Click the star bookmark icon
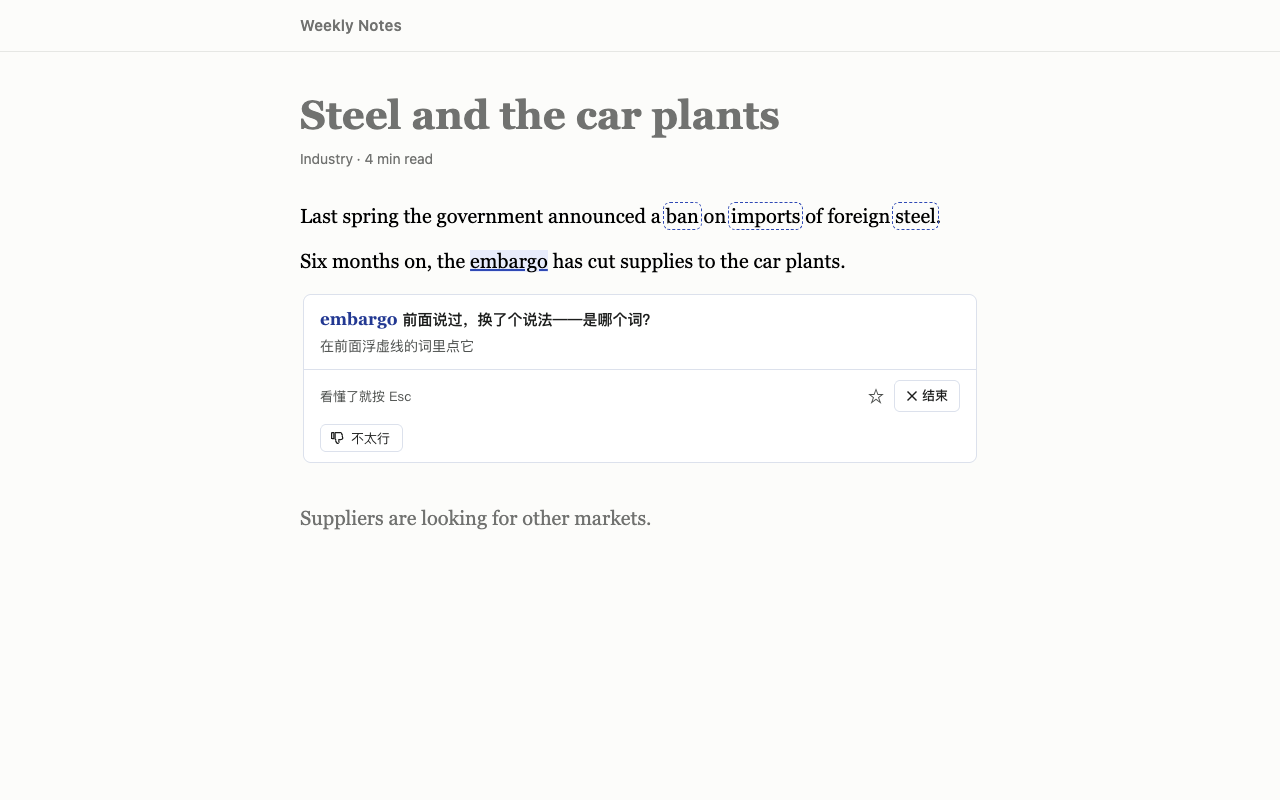The width and height of the screenshot is (1280, 800). (x=876, y=396)
